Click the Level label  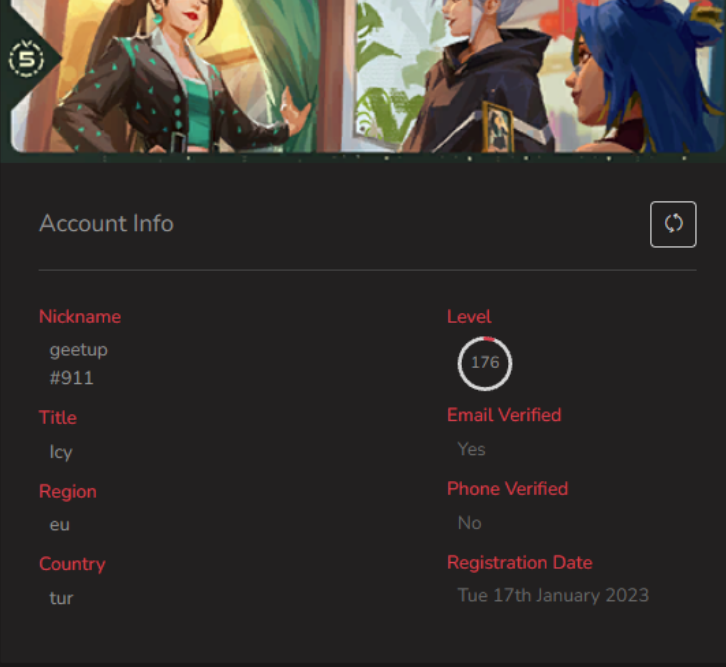[469, 317]
